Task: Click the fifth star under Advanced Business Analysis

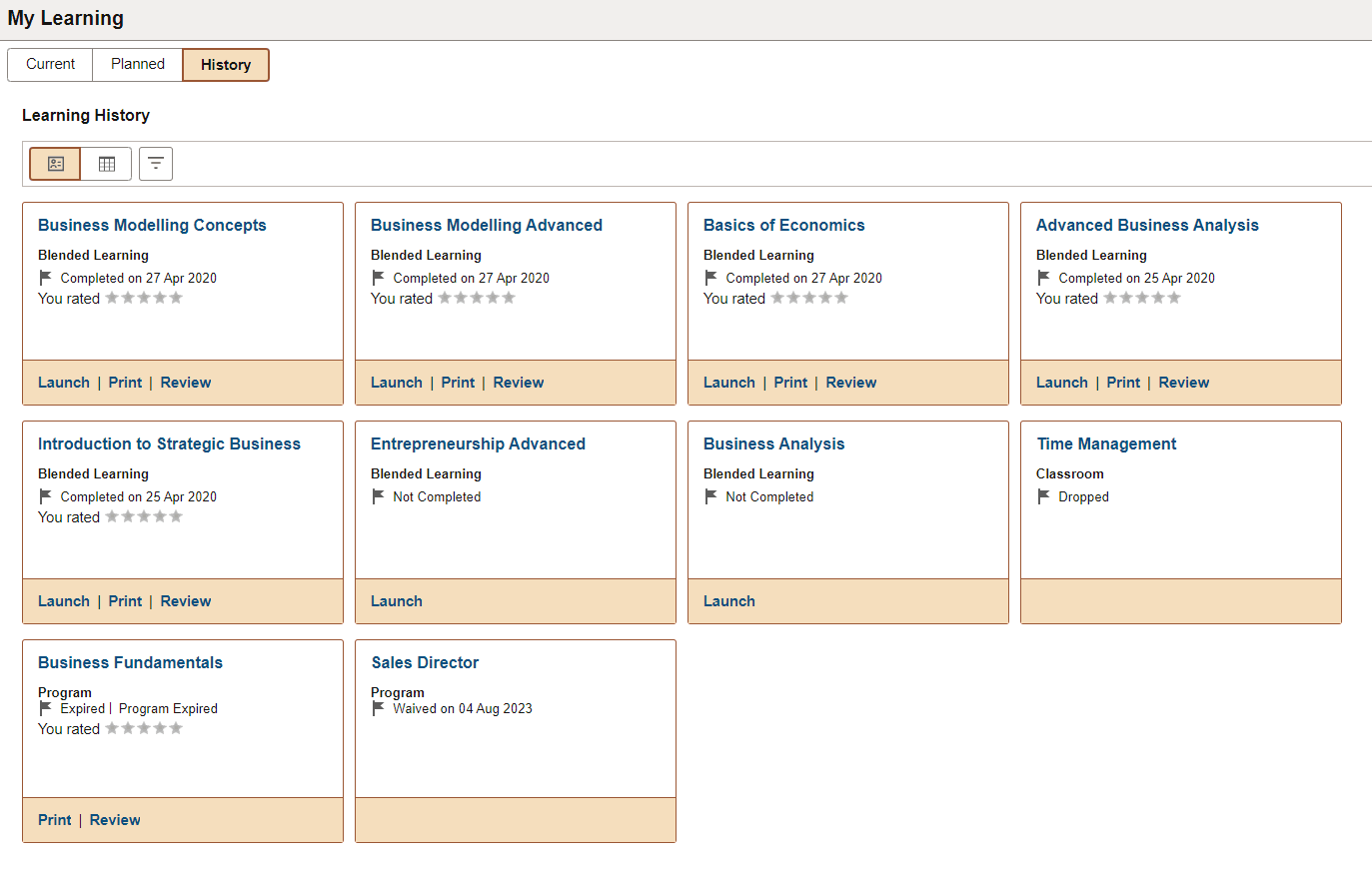Action: pos(1174,298)
